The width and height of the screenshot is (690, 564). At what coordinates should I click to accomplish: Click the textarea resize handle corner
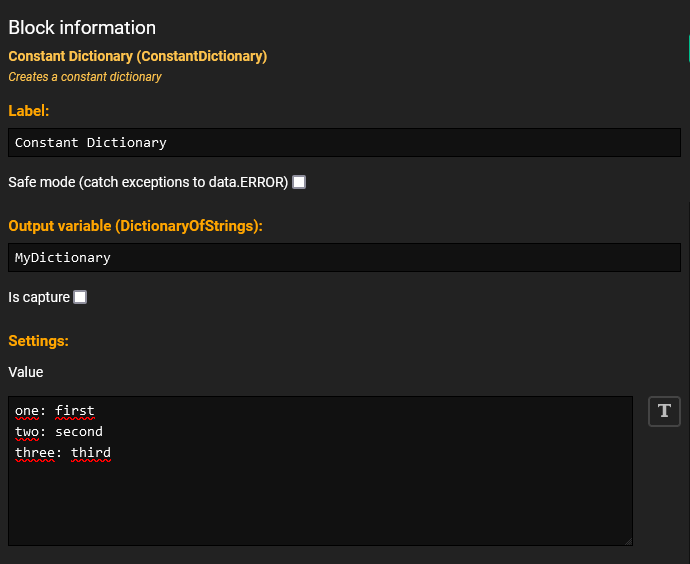pyautogui.click(x=628, y=542)
